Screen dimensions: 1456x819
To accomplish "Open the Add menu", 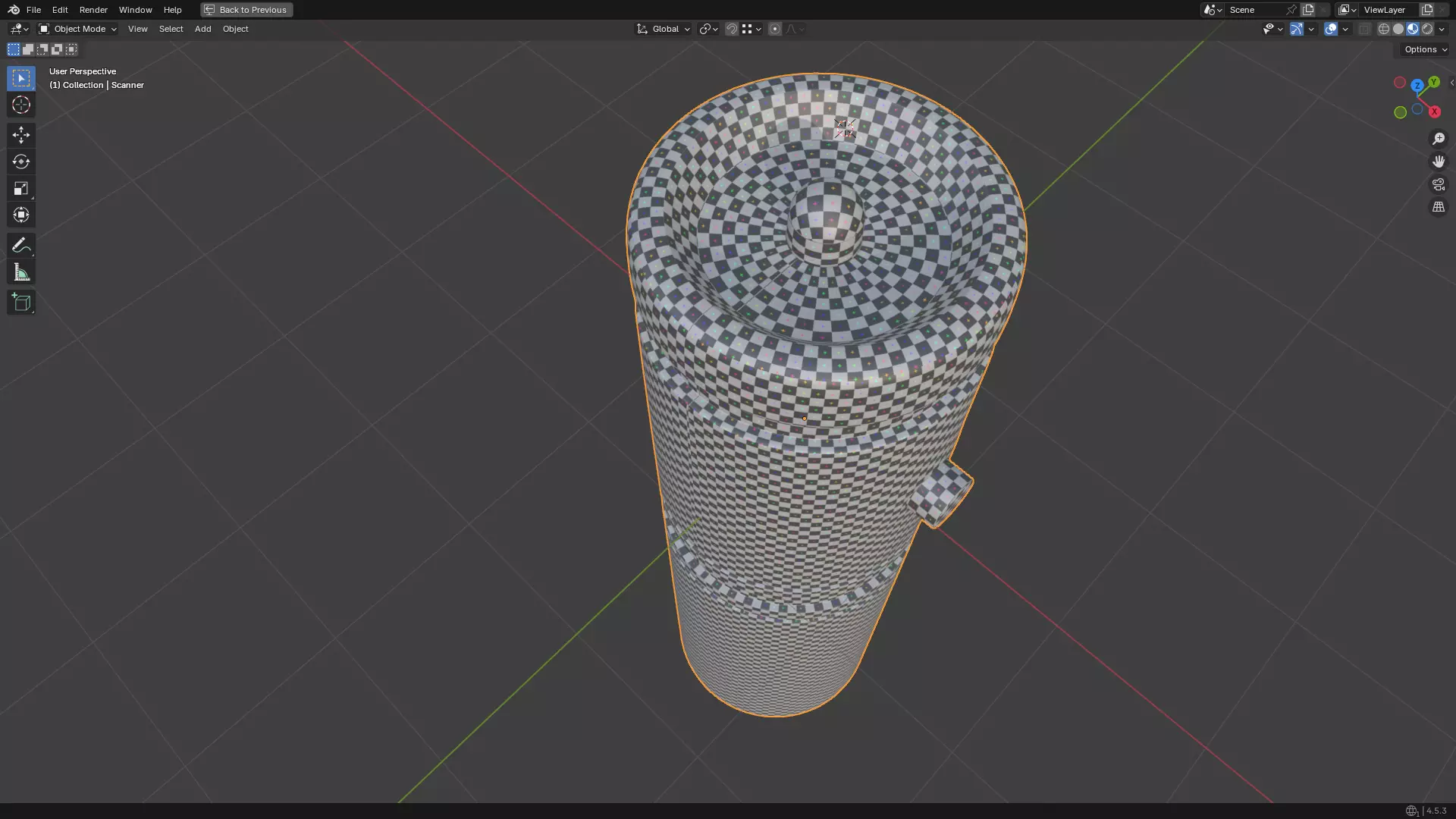I will pos(202,29).
